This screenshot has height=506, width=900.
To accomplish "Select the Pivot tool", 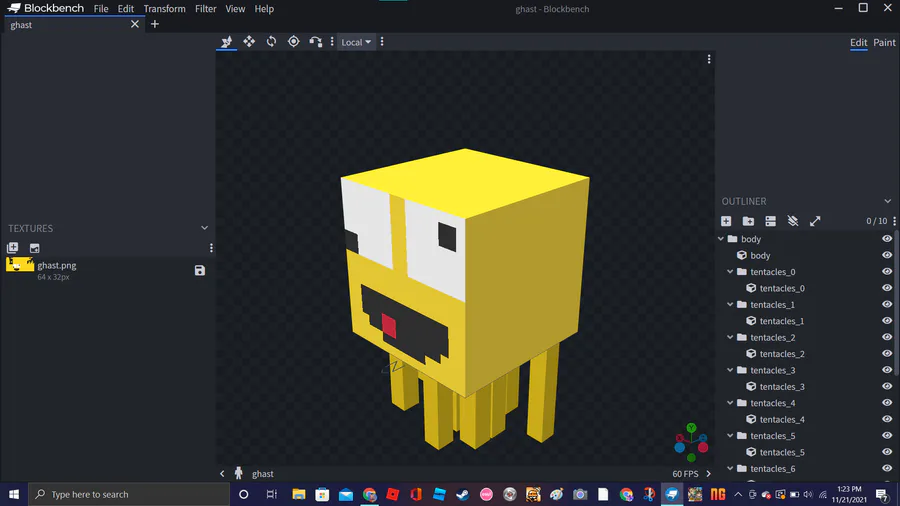I will click(293, 42).
